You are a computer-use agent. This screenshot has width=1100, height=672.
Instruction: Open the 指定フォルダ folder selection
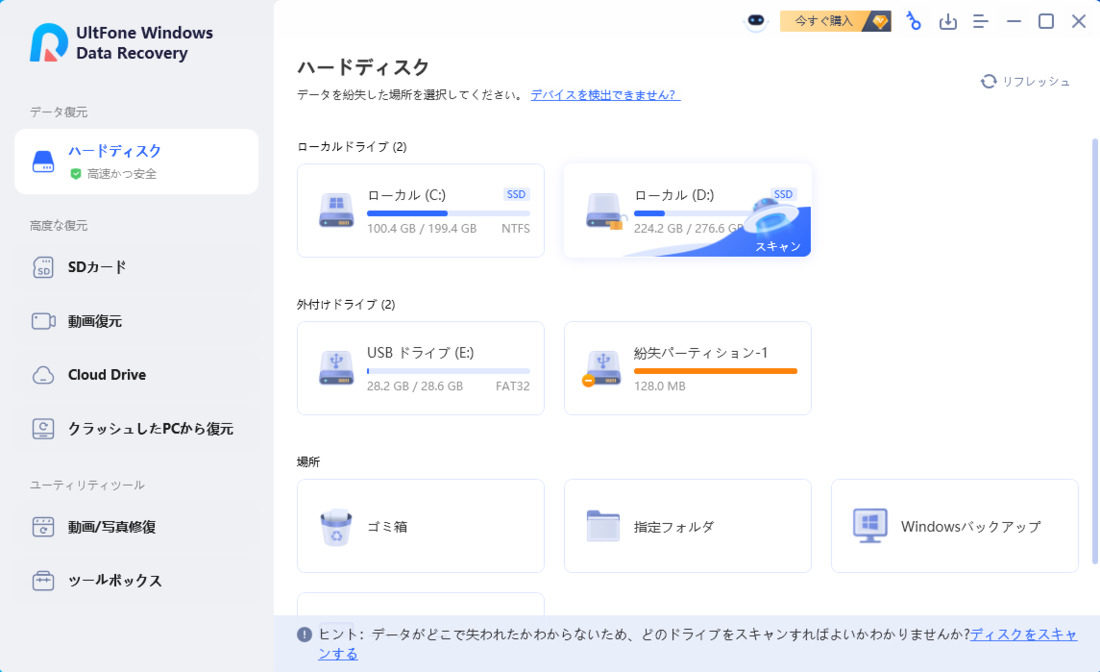pos(687,526)
